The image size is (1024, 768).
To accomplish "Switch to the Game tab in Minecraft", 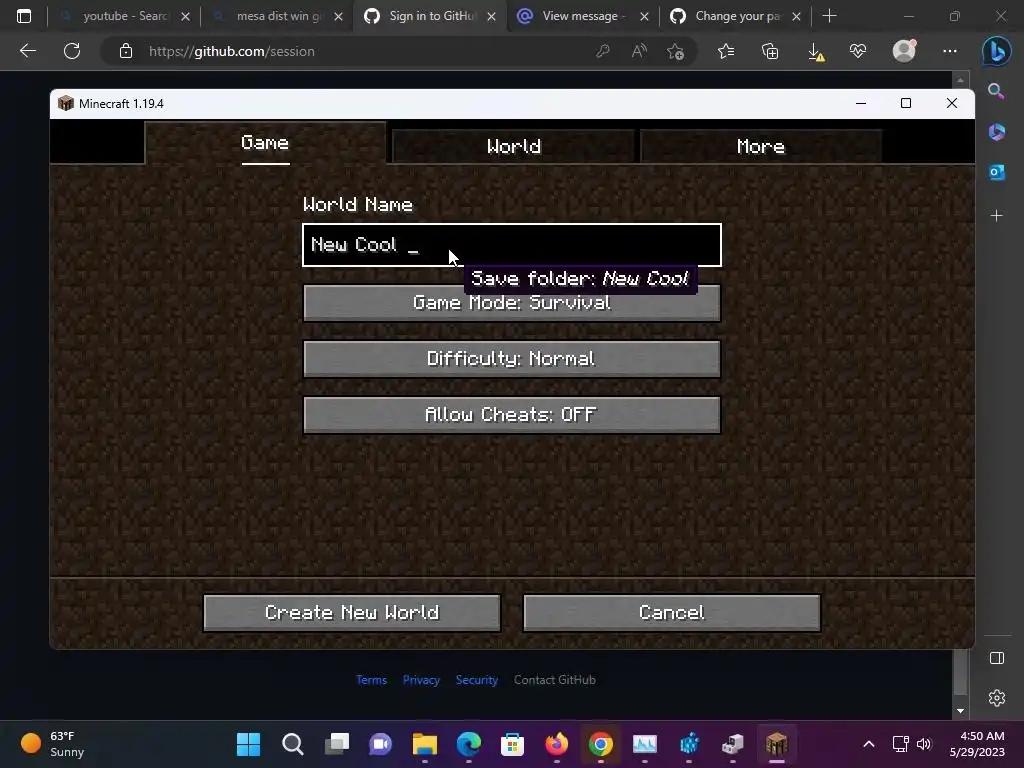I will pos(265,143).
